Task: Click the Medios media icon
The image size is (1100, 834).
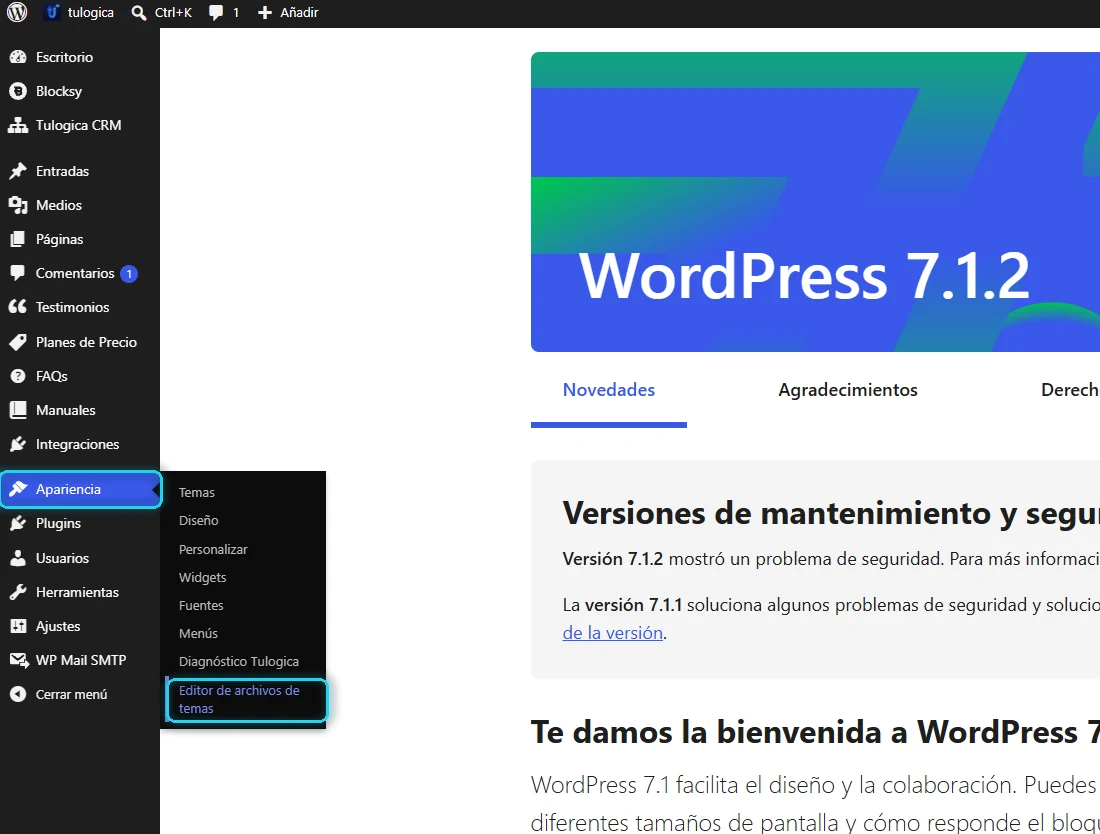Action: pyautogui.click(x=18, y=205)
